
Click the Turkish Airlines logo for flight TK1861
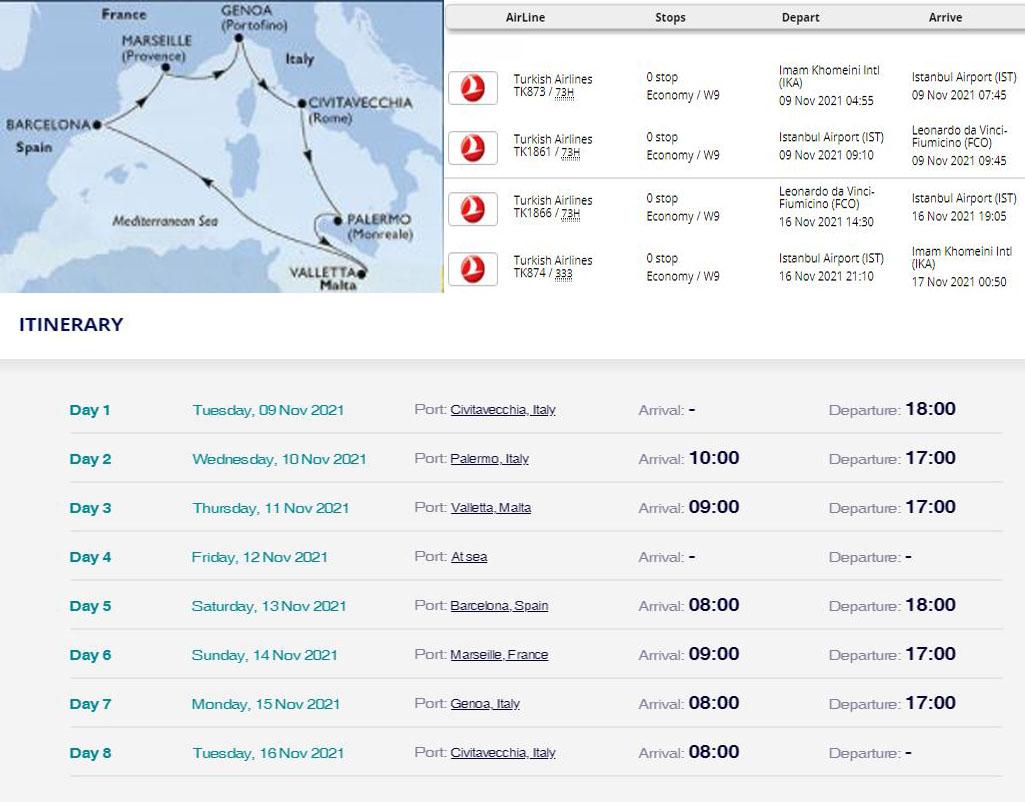[472, 148]
